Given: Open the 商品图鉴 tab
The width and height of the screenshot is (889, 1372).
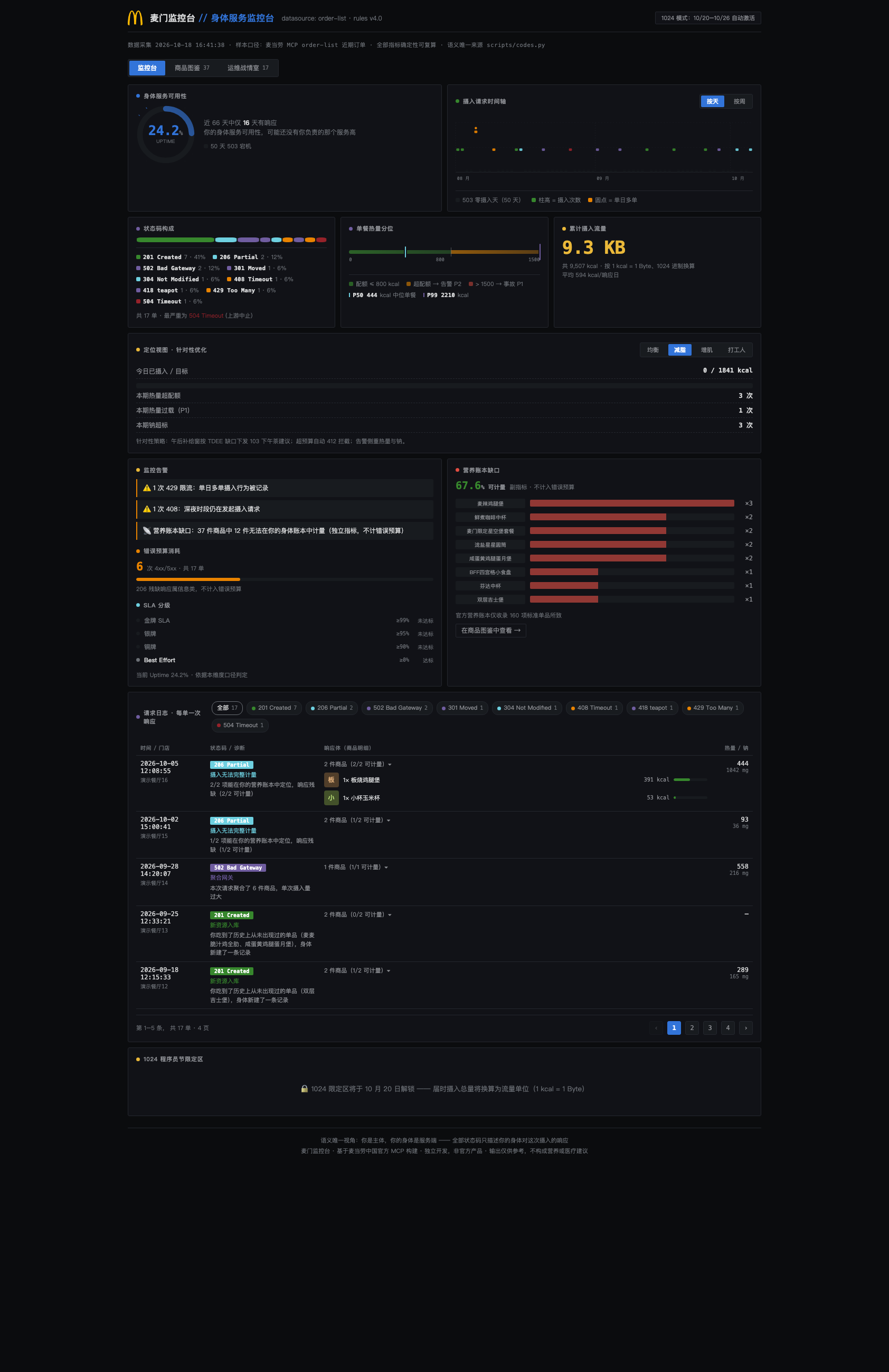Looking at the screenshot, I should click(x=192, y=68).
